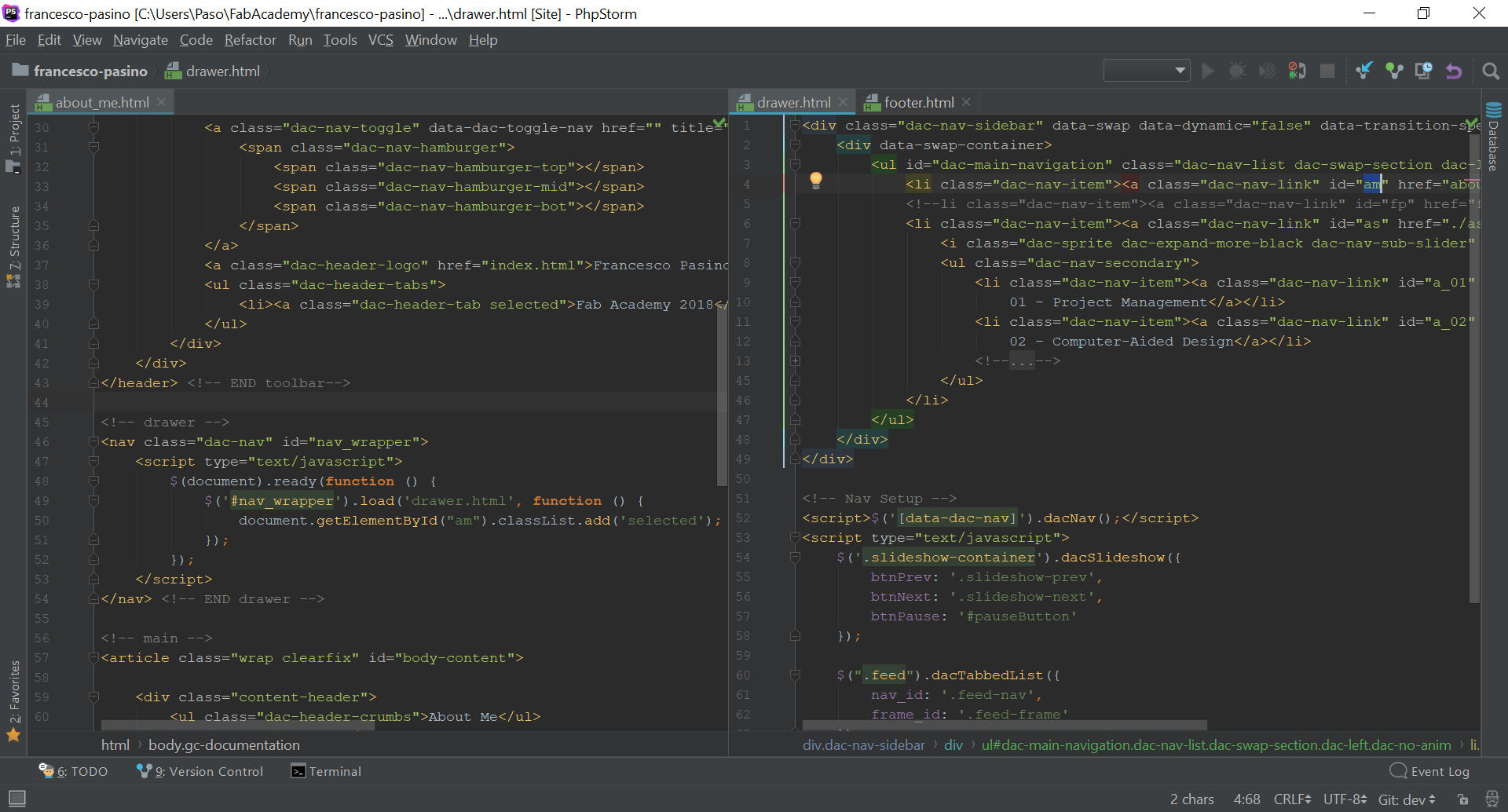Image resolution: width=1508 pixels, height=812 pixels.
Task: Open the Version Control tool window
Action: click(200, 771)
